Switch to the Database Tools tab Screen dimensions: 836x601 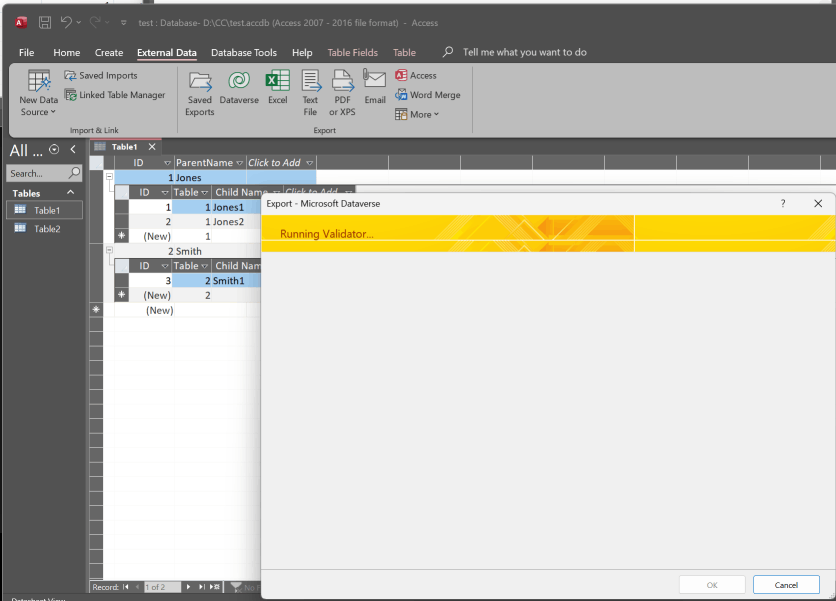point(244,52)
